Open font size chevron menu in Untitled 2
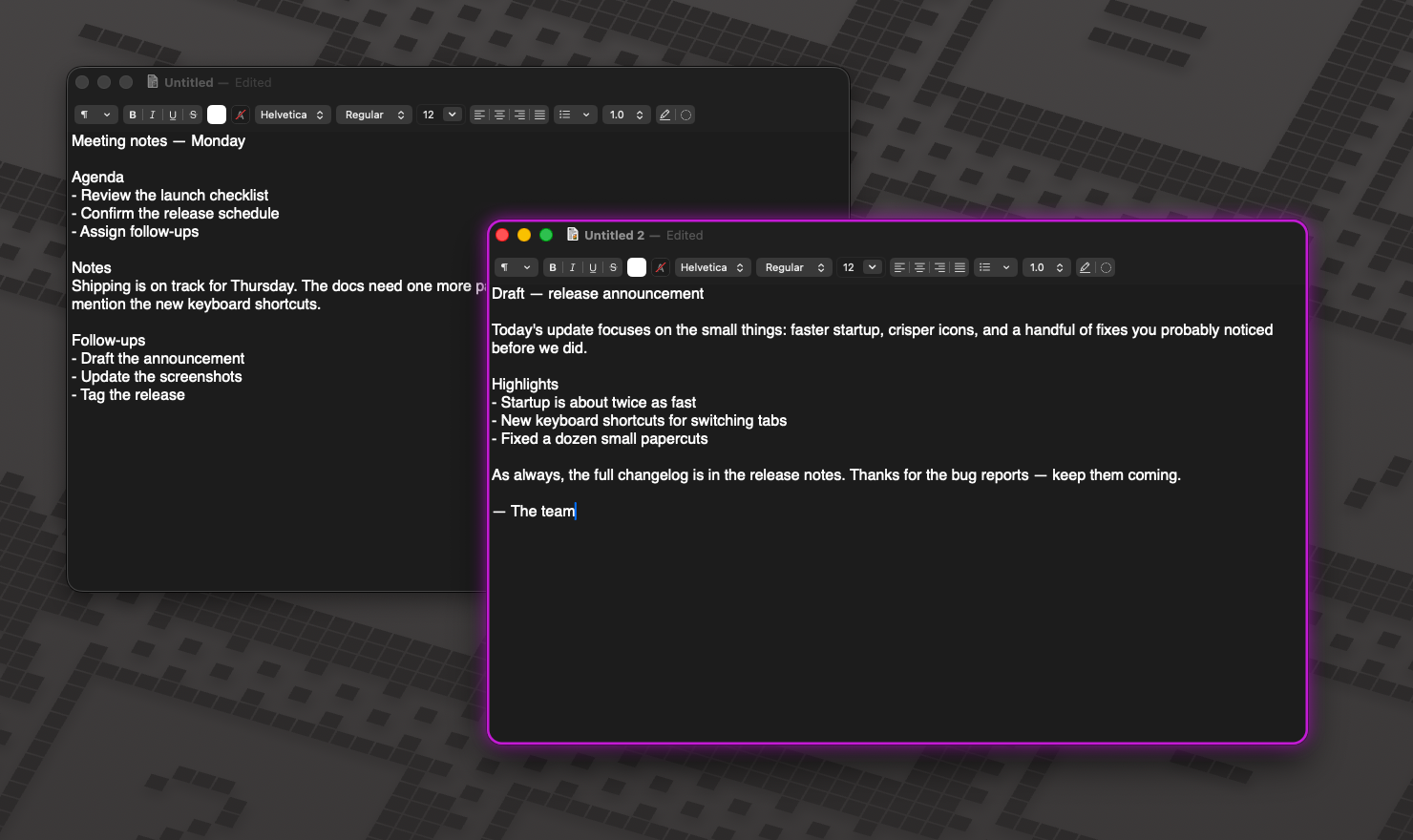This screenshot has height=840, width=1413. coord(873,267)
